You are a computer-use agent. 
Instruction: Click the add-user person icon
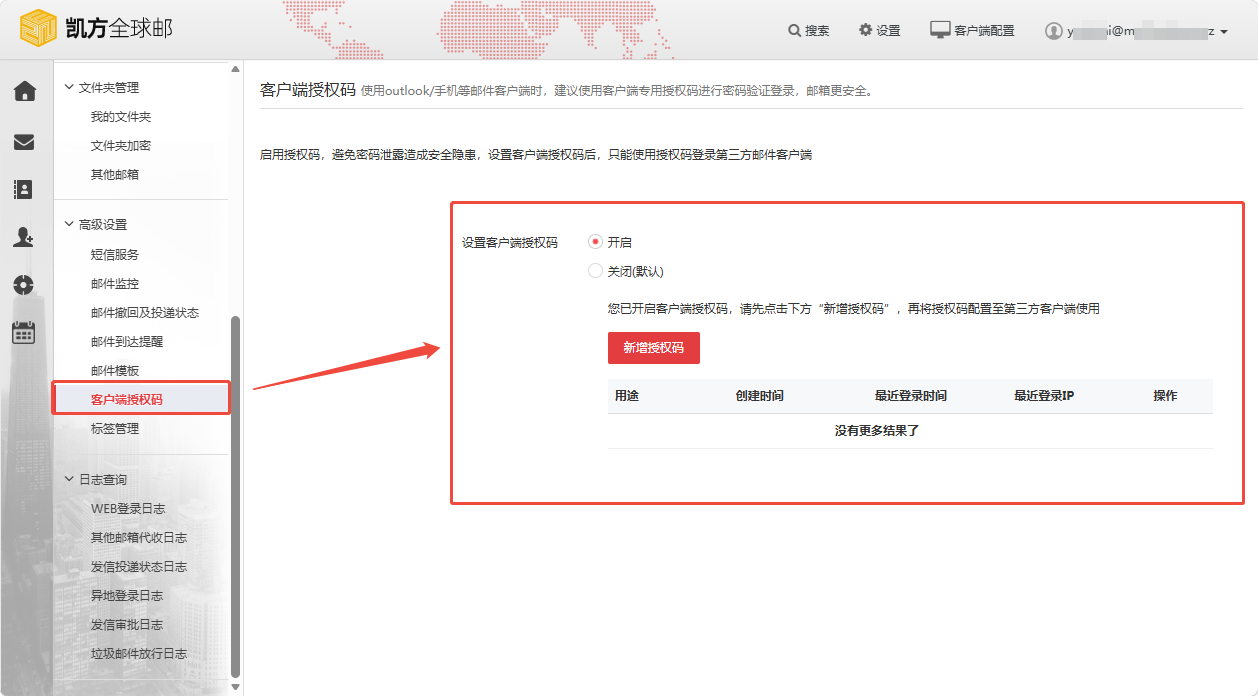(24, 237)
